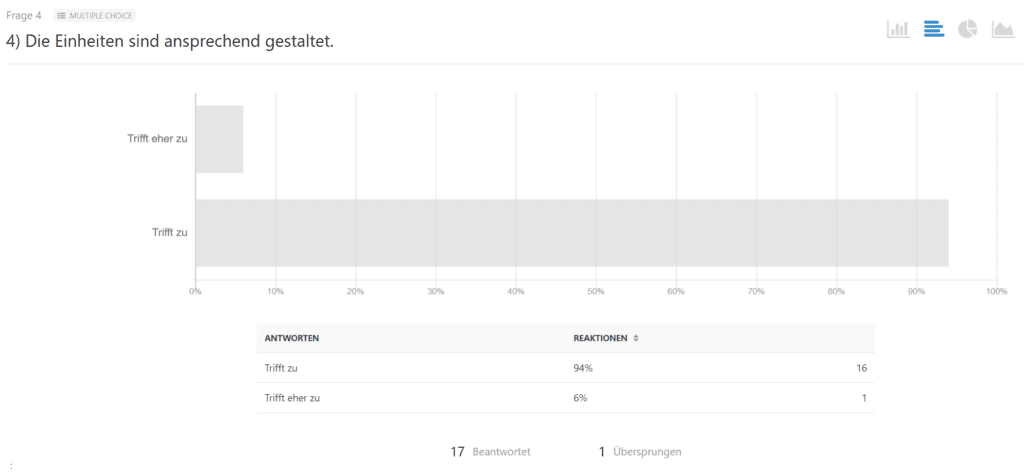Click the Trifft eher zu axis label
The height and width of the screenshot is (476, 1024).
tap(157, 138)
